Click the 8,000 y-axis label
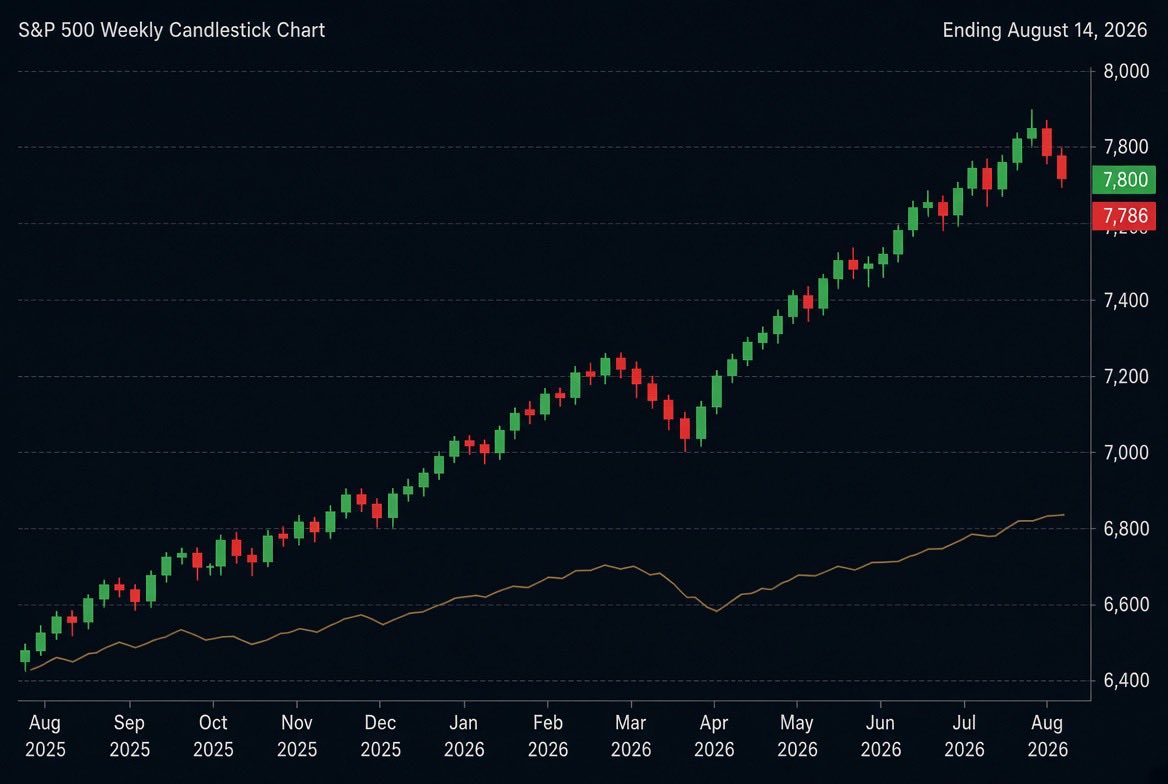 (1126, 72)
